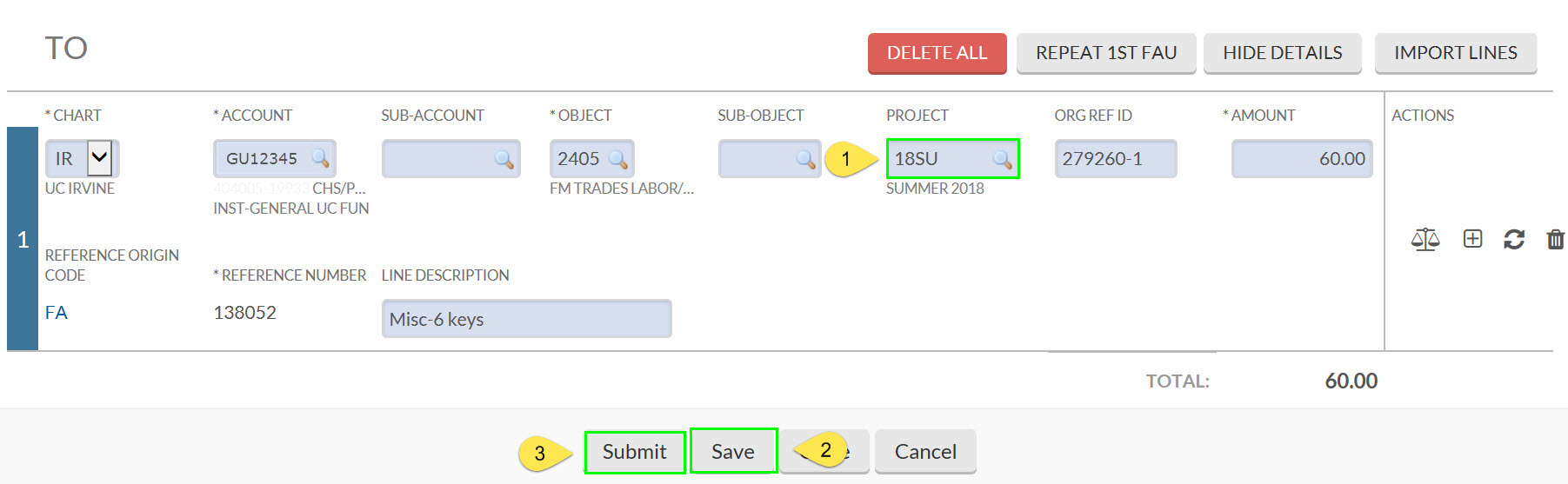1568x484 pixels.
Task: Save the document
Action: 733,451
